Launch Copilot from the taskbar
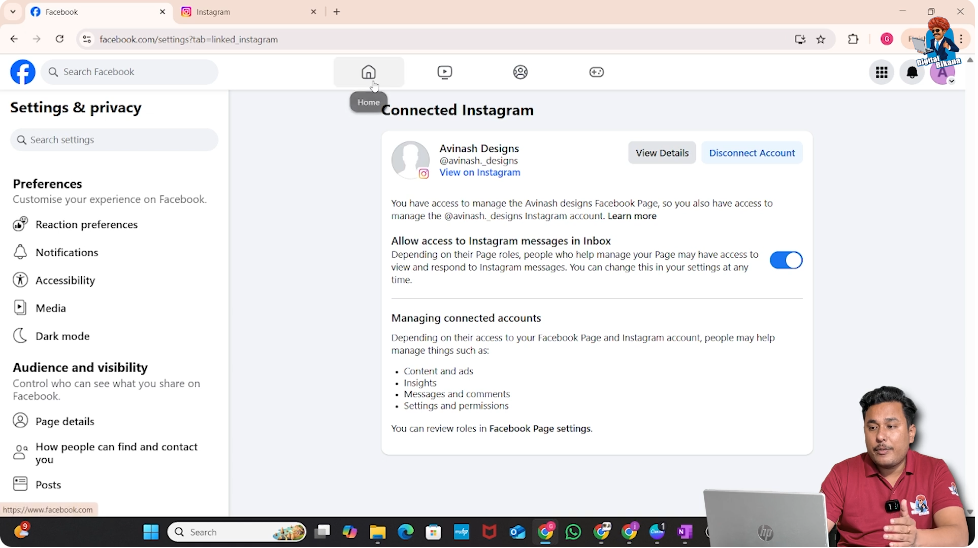Image resolution: width=978 pixels, height=548 pixels. coord(350,532)
